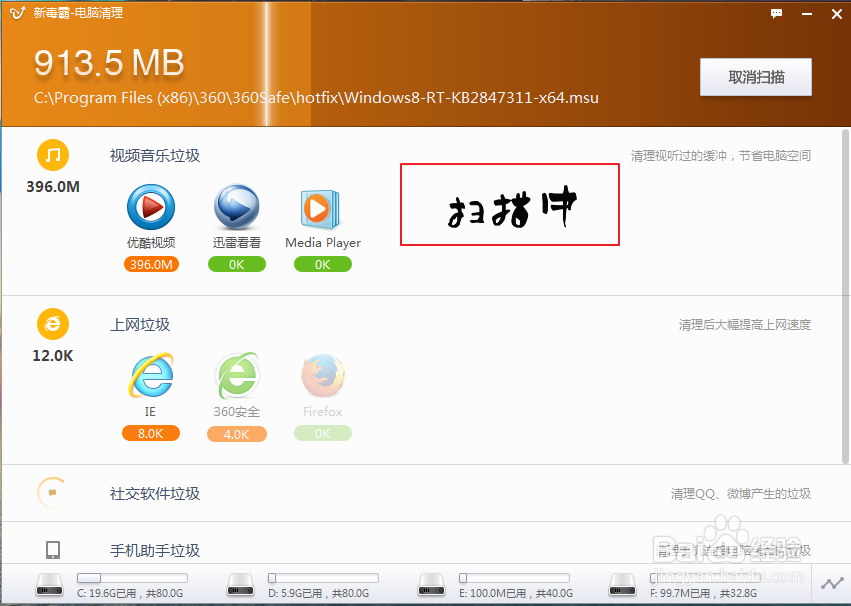Open the feedback speech bubble in title bar
This screenshot has height=606, width=851.
tap(775, 14)
